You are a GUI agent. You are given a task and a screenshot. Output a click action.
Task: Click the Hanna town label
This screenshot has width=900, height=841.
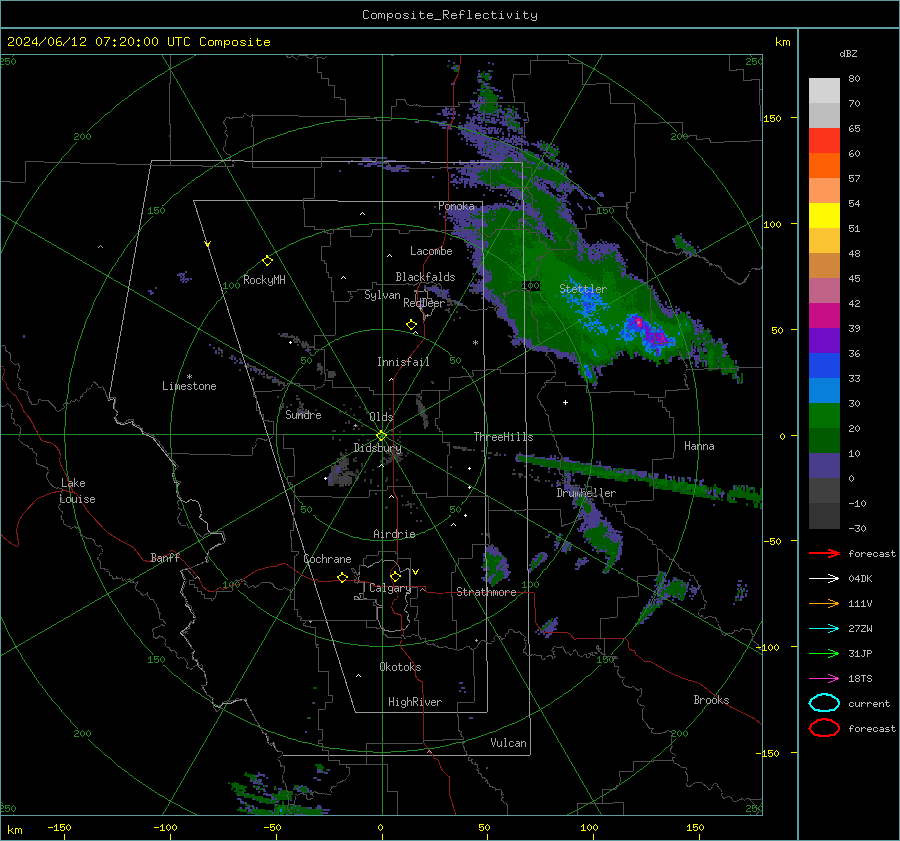(x=699, y=446)
